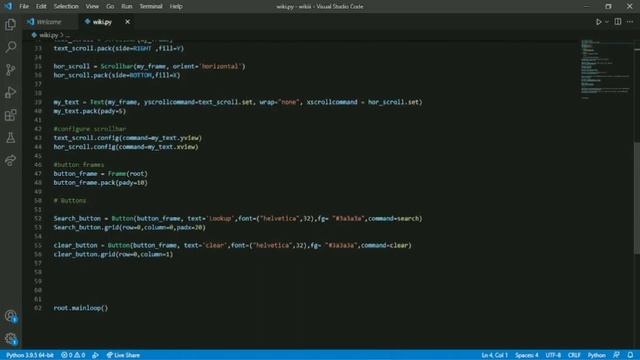Screen dimensions: 640x360
Task: Close the wiki.py tab
Action: click(x=127, y=22)
